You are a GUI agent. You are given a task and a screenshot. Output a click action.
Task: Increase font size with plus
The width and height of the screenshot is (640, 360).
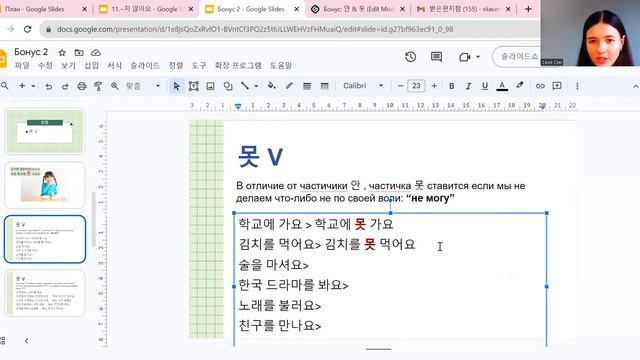[x=434, y=86]
